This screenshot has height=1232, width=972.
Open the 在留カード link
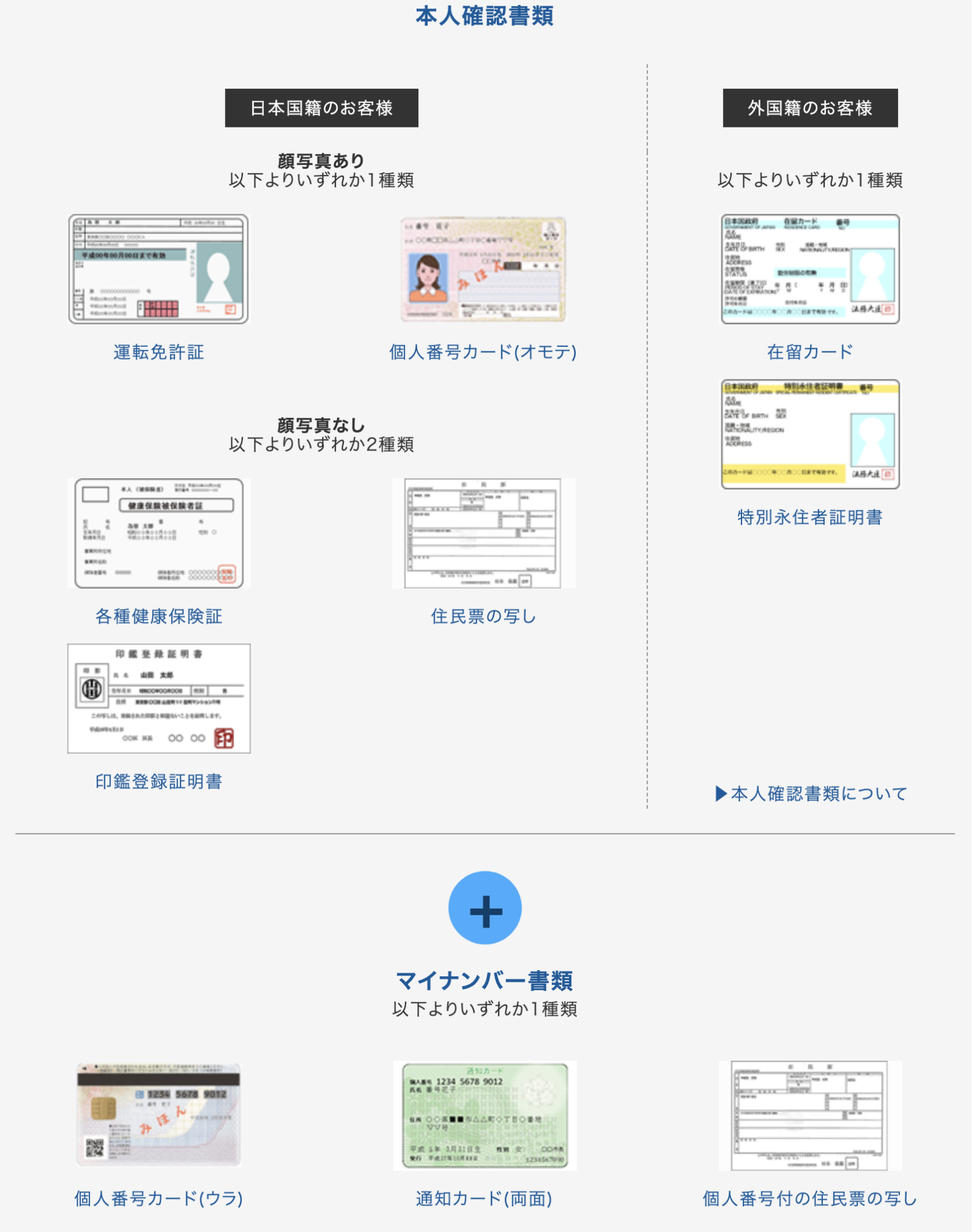click(810, 352)
